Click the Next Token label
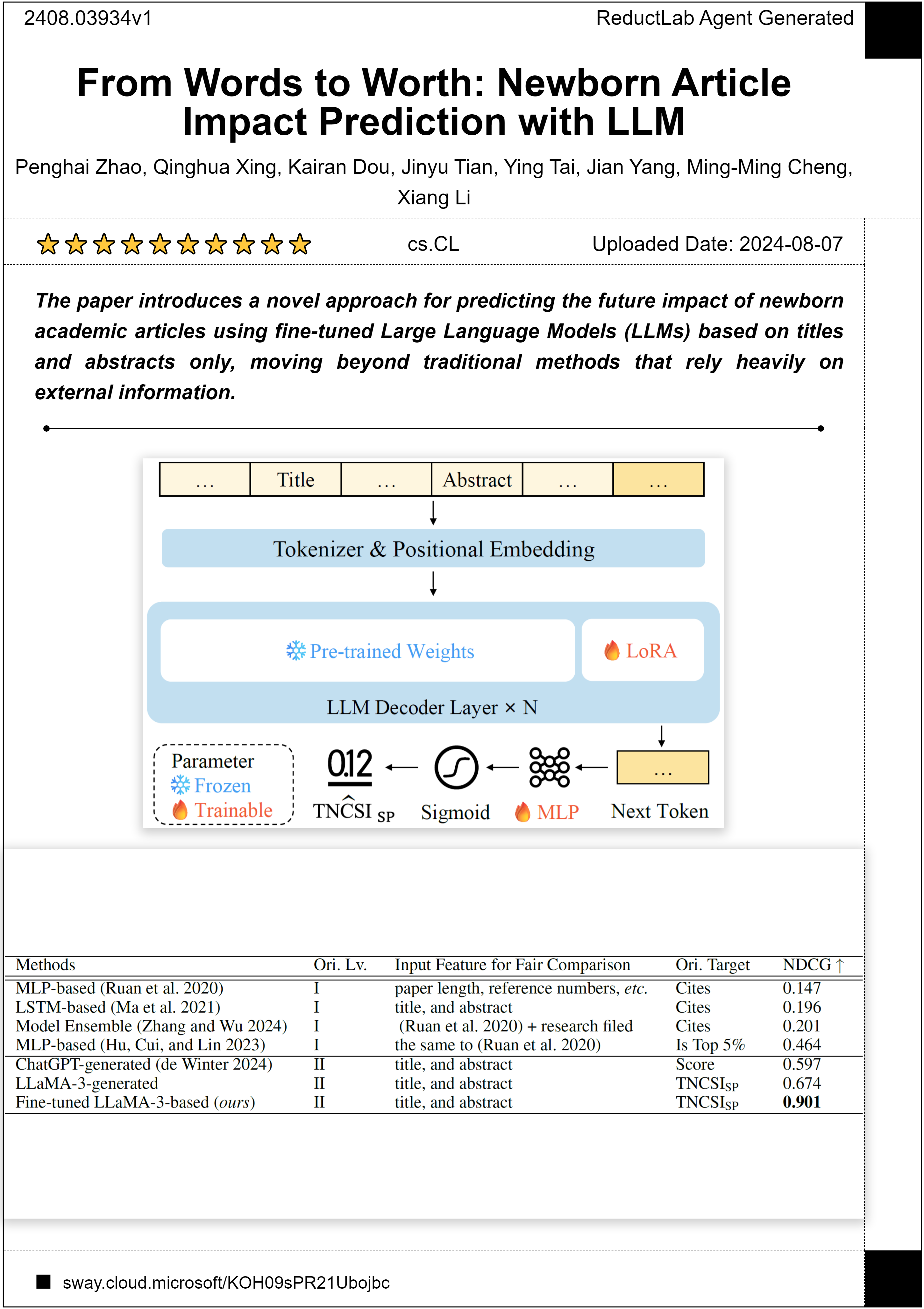 (659, 811)
